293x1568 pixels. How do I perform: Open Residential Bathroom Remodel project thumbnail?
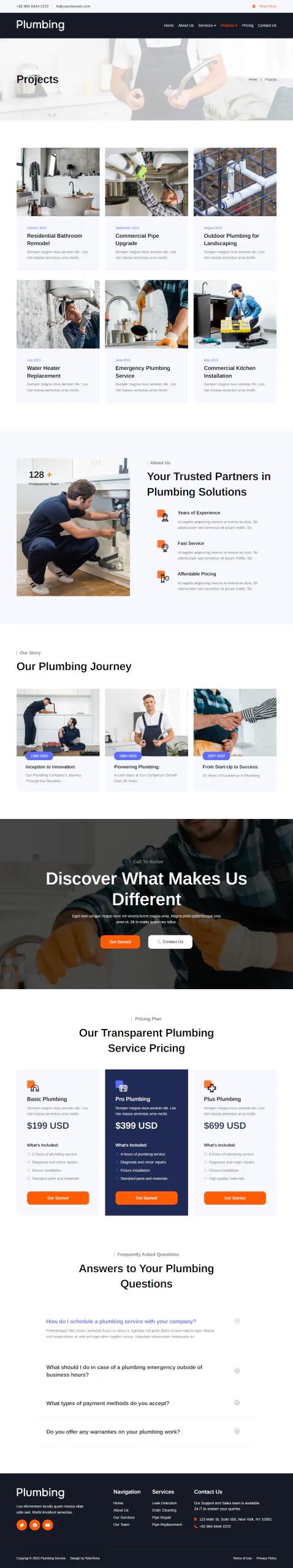pos(58,181)
